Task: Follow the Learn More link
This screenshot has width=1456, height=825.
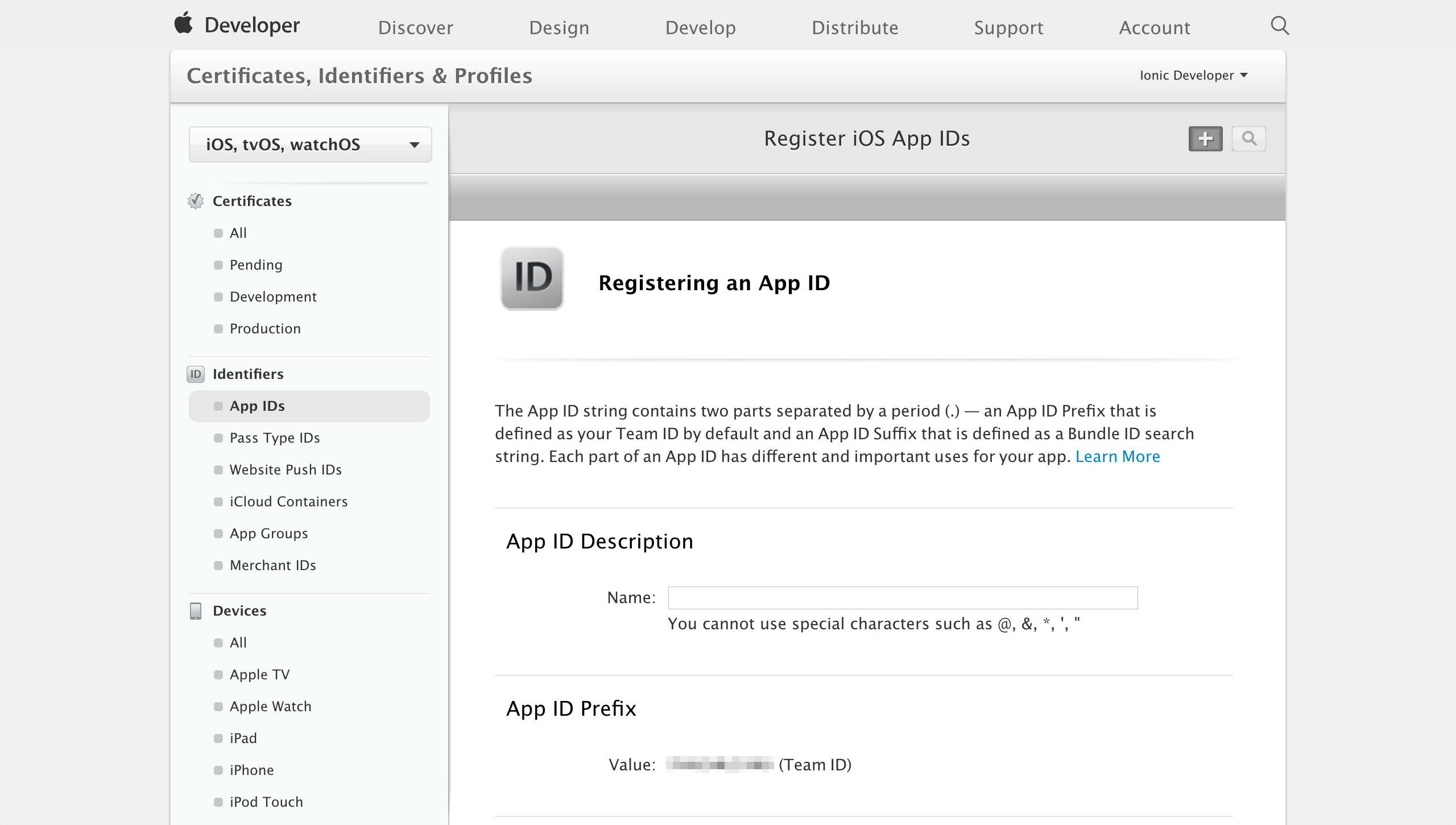Action: (x=1118, y=456)
